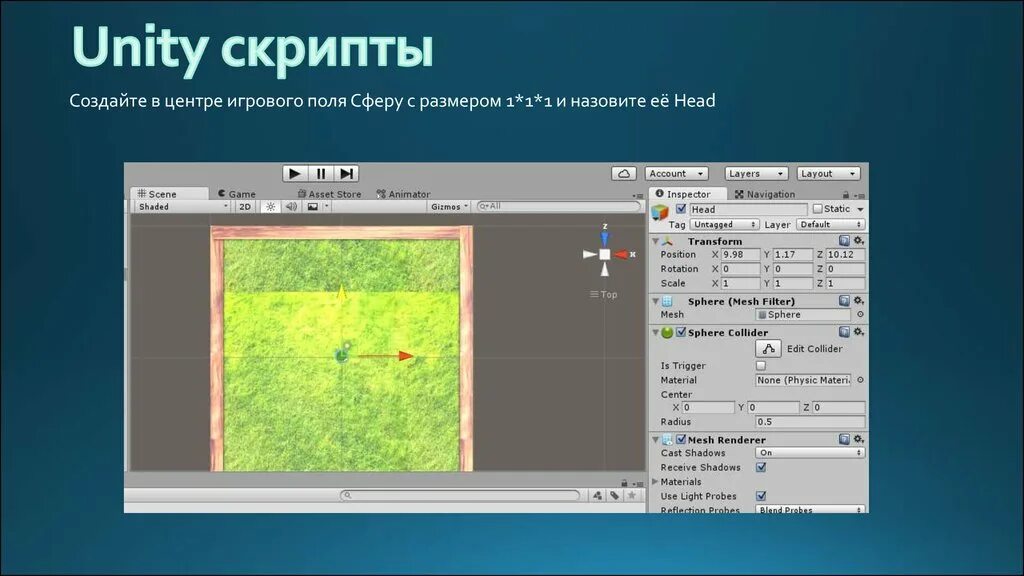Toggle scene effects image icon

click(x=313, y=206)
